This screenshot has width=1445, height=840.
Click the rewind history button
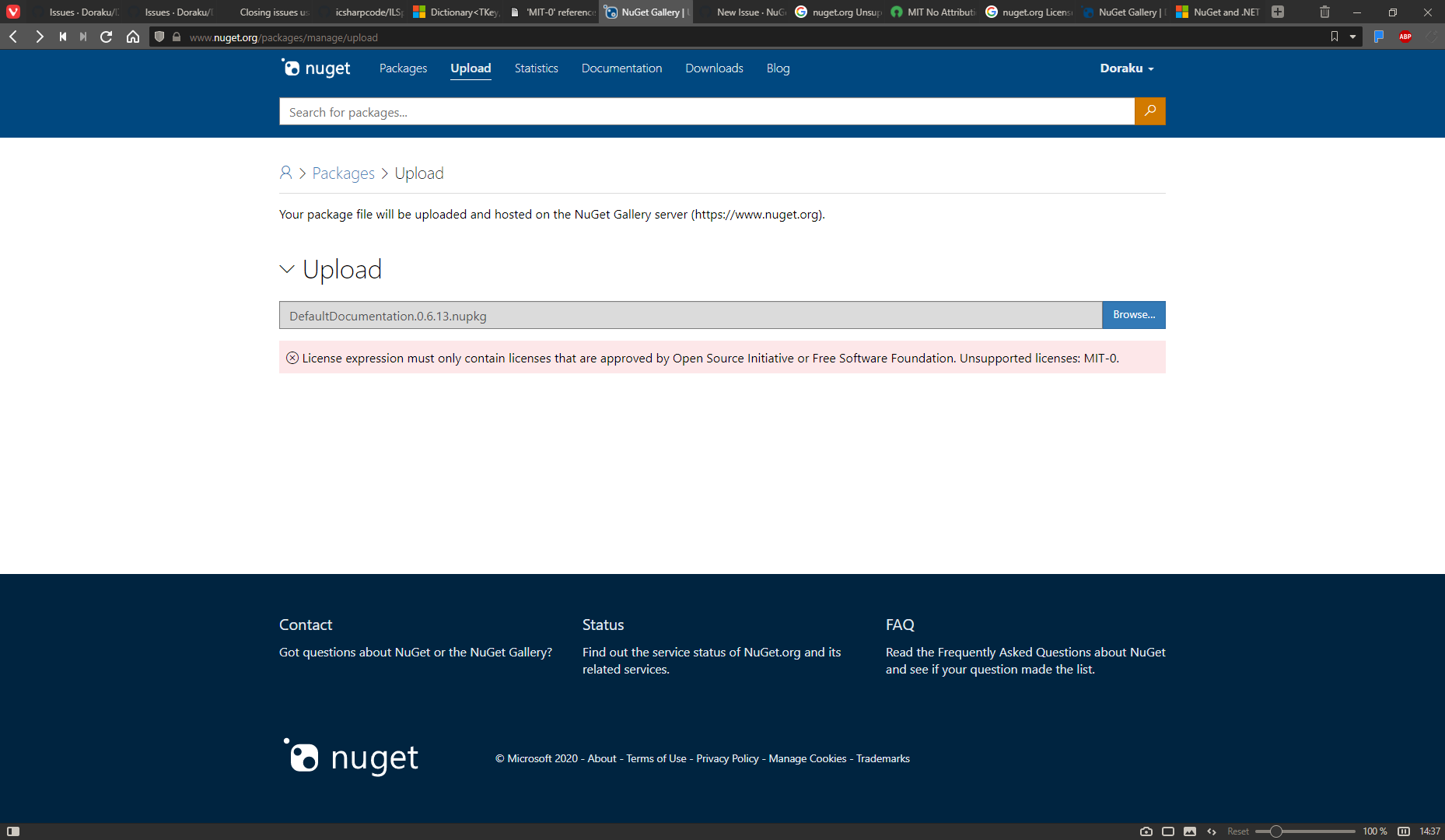tap(63, 37)
